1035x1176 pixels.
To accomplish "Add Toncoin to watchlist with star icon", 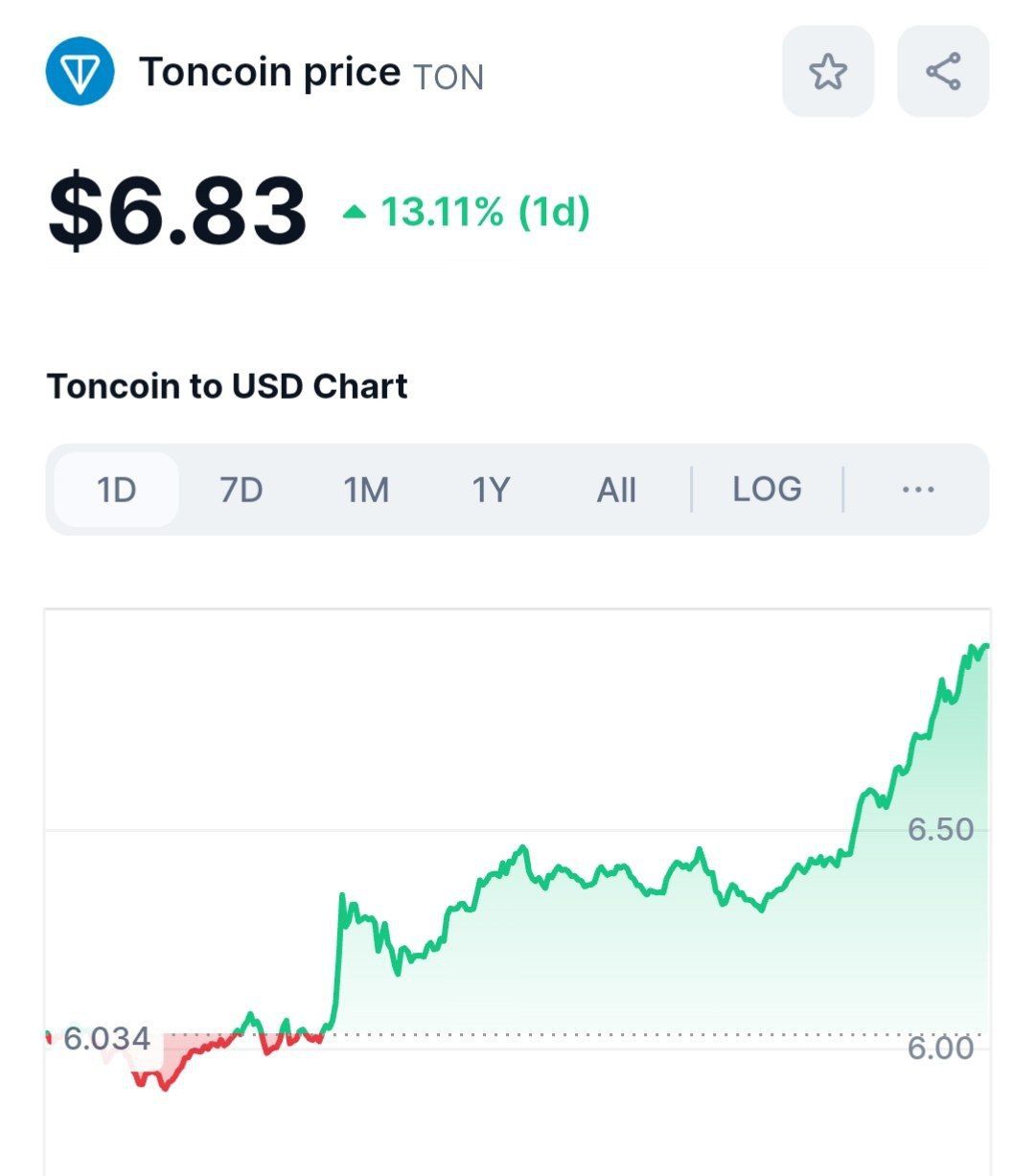I will coord(828,72).
